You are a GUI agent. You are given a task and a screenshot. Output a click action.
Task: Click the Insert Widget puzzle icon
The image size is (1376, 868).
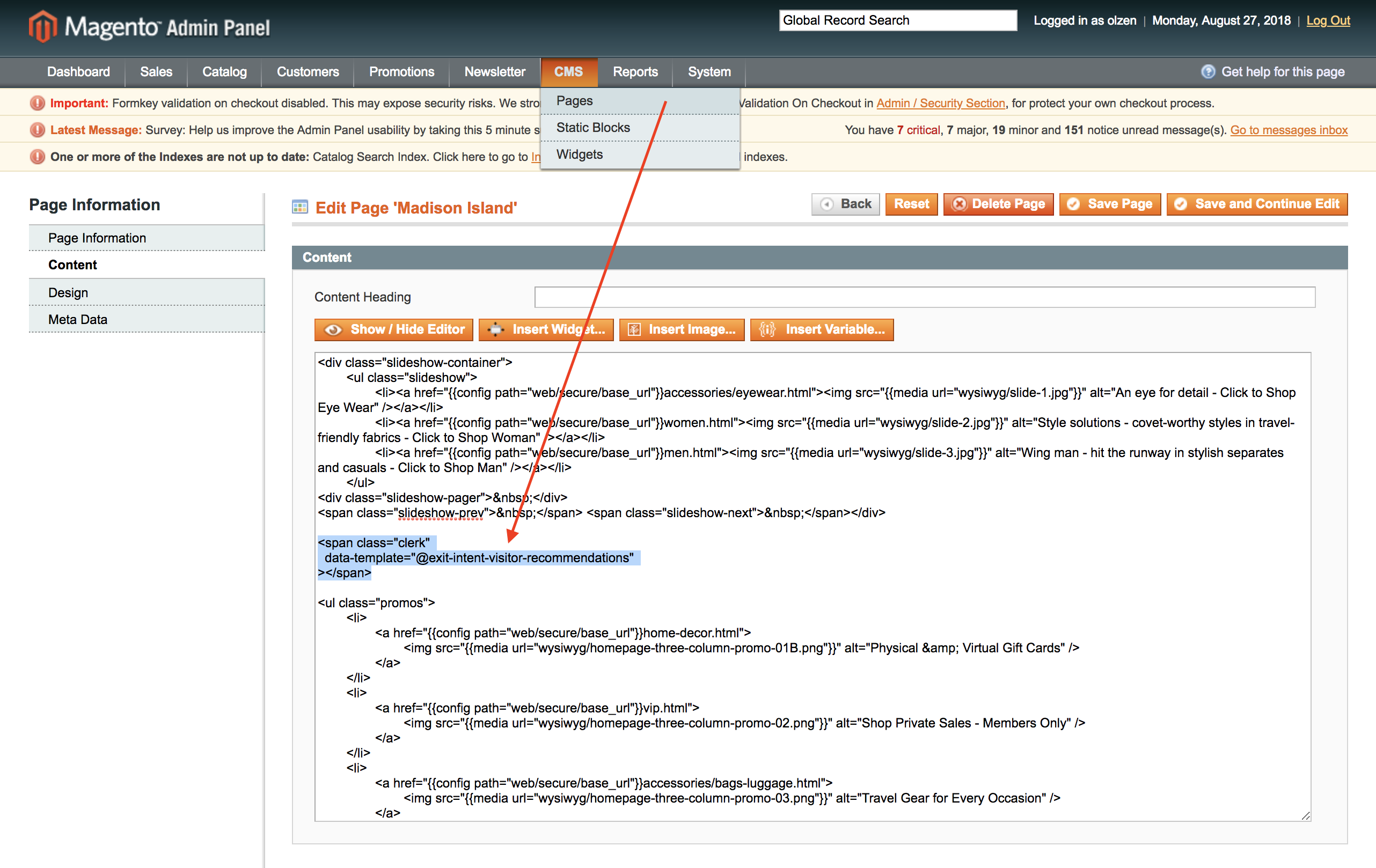tap(495, 330)
